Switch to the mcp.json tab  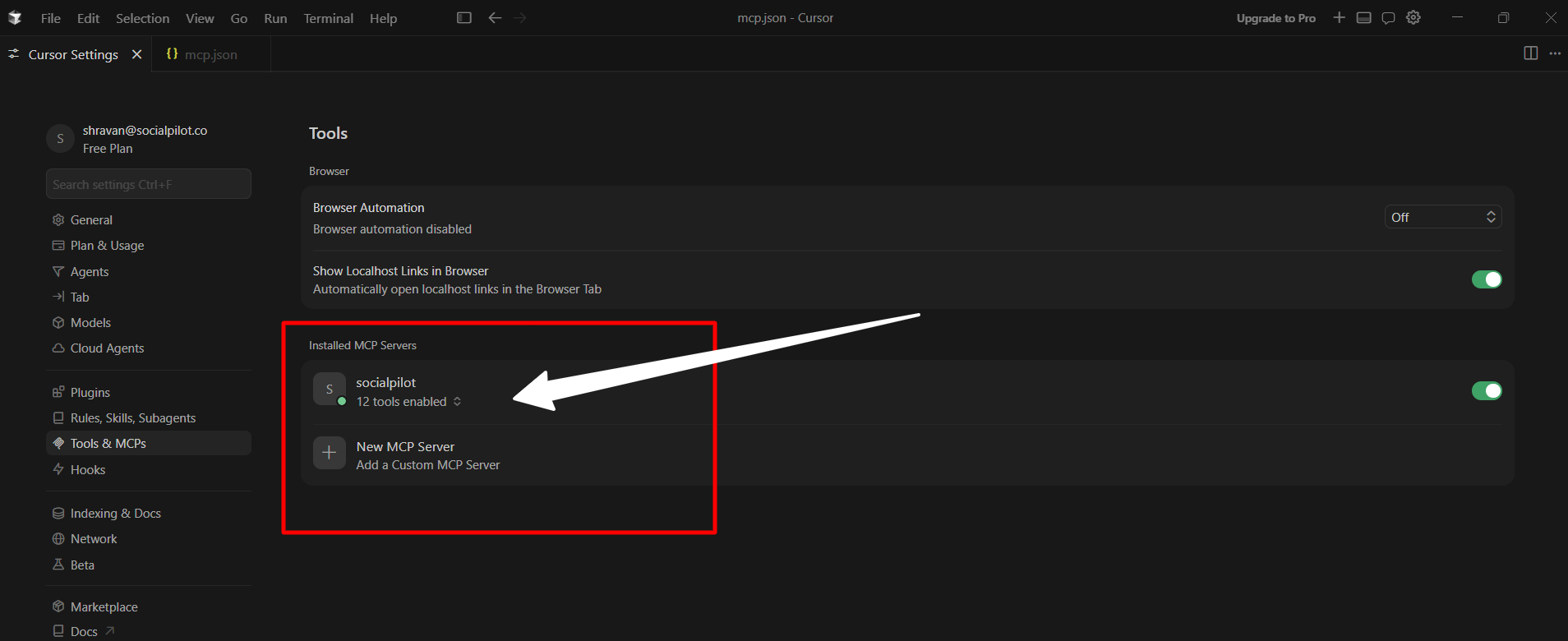coord(211,54)
